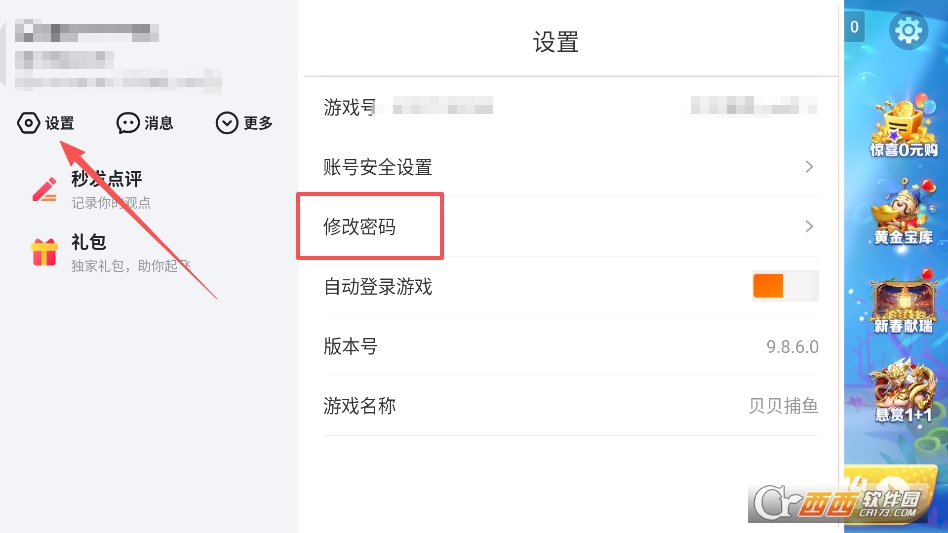Click the 版本号 row

[x=570, y=347]
